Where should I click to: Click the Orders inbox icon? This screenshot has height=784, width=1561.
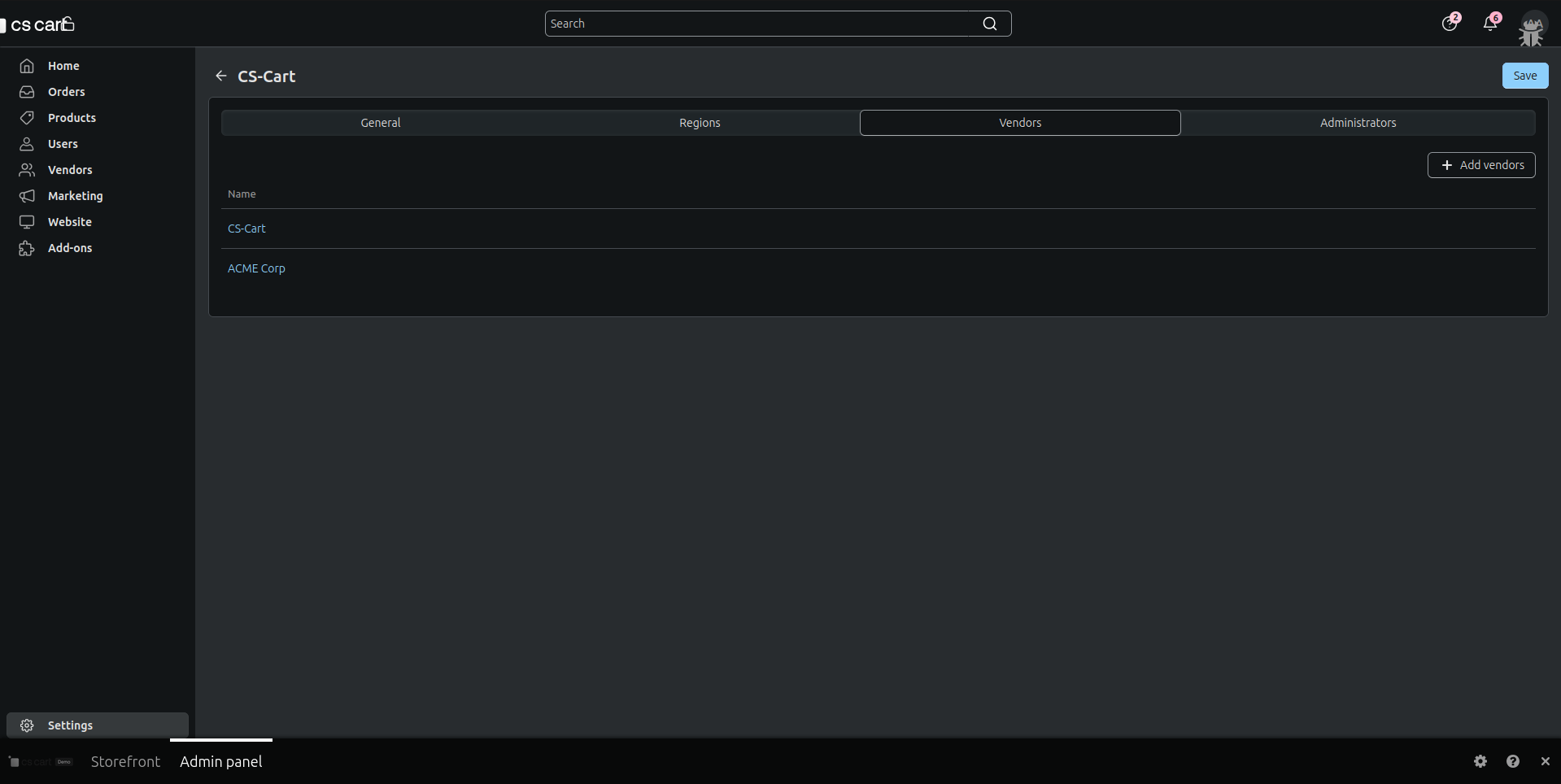pos(27,92)
